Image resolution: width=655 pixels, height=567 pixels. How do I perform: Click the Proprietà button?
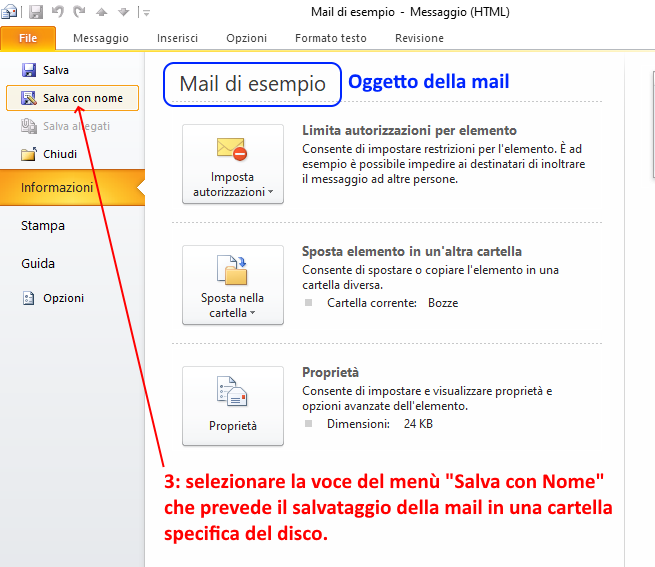233,406
